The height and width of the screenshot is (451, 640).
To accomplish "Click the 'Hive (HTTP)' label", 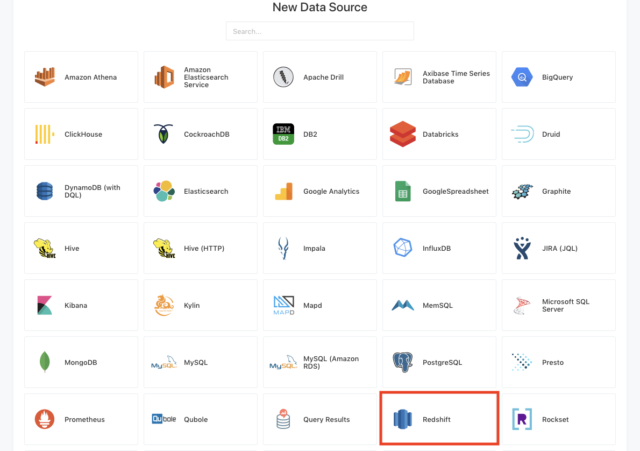I will 204,248.
